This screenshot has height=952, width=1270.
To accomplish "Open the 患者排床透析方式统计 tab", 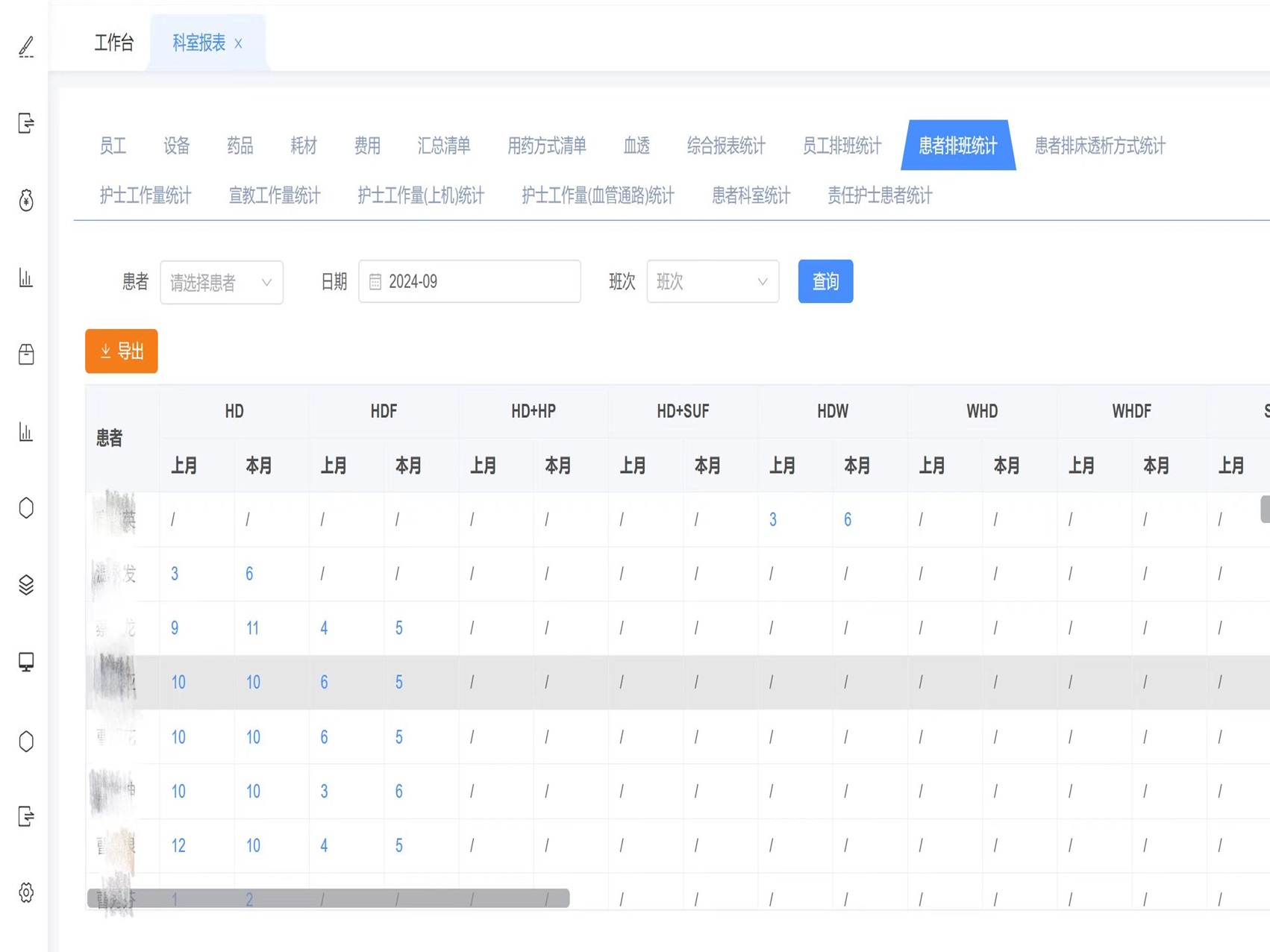I will pos(1099,145).
